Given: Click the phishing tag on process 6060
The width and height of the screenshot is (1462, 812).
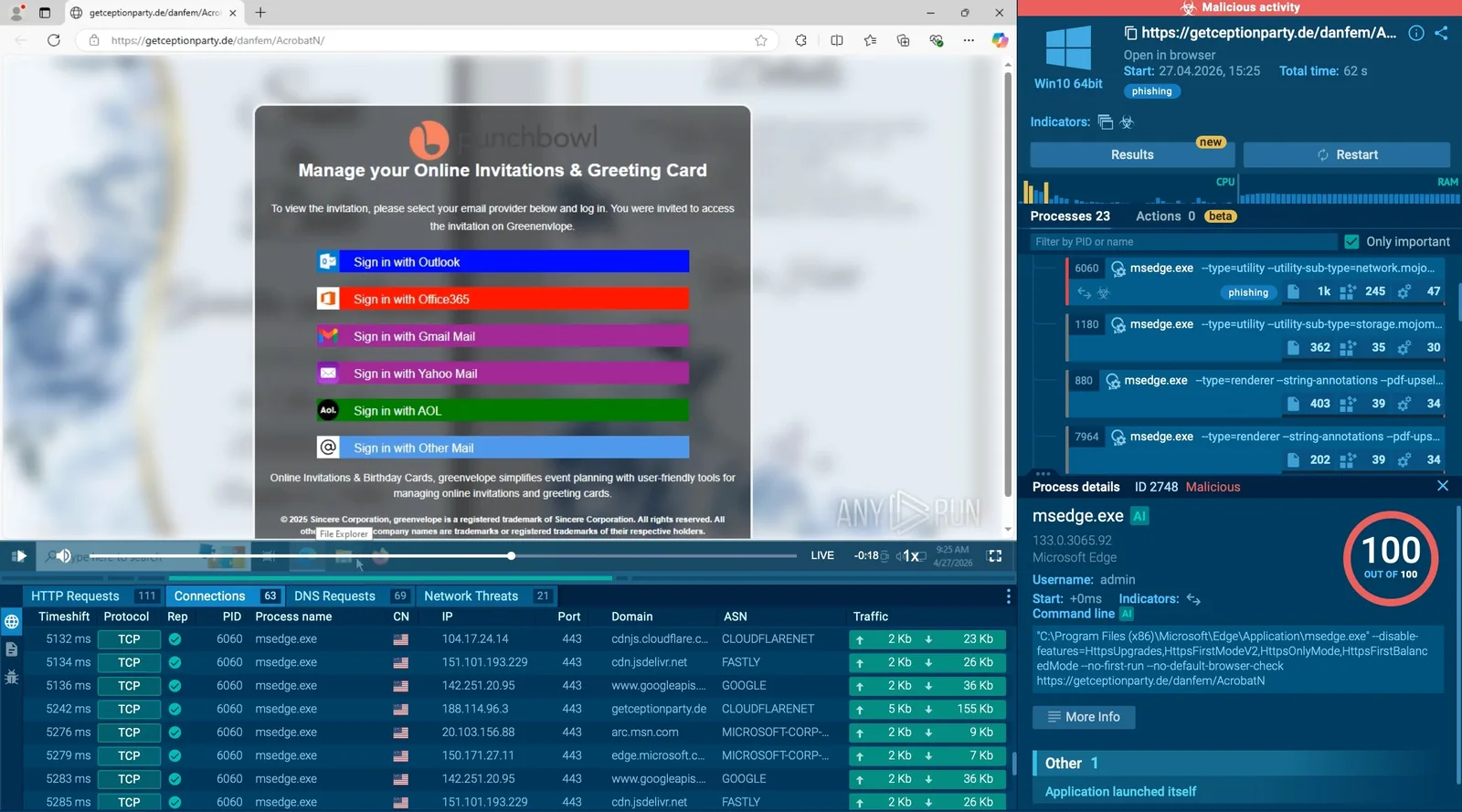Looking at the screenshot, I should click(x=1248, y=292).
